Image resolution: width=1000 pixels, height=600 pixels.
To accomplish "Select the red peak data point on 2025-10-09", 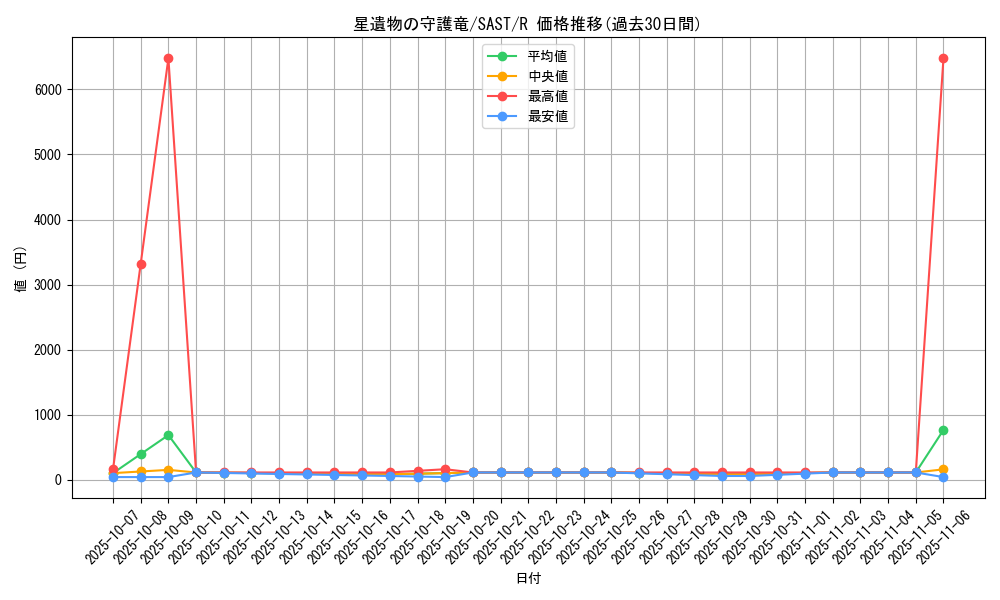I will (x=166, y=59).
